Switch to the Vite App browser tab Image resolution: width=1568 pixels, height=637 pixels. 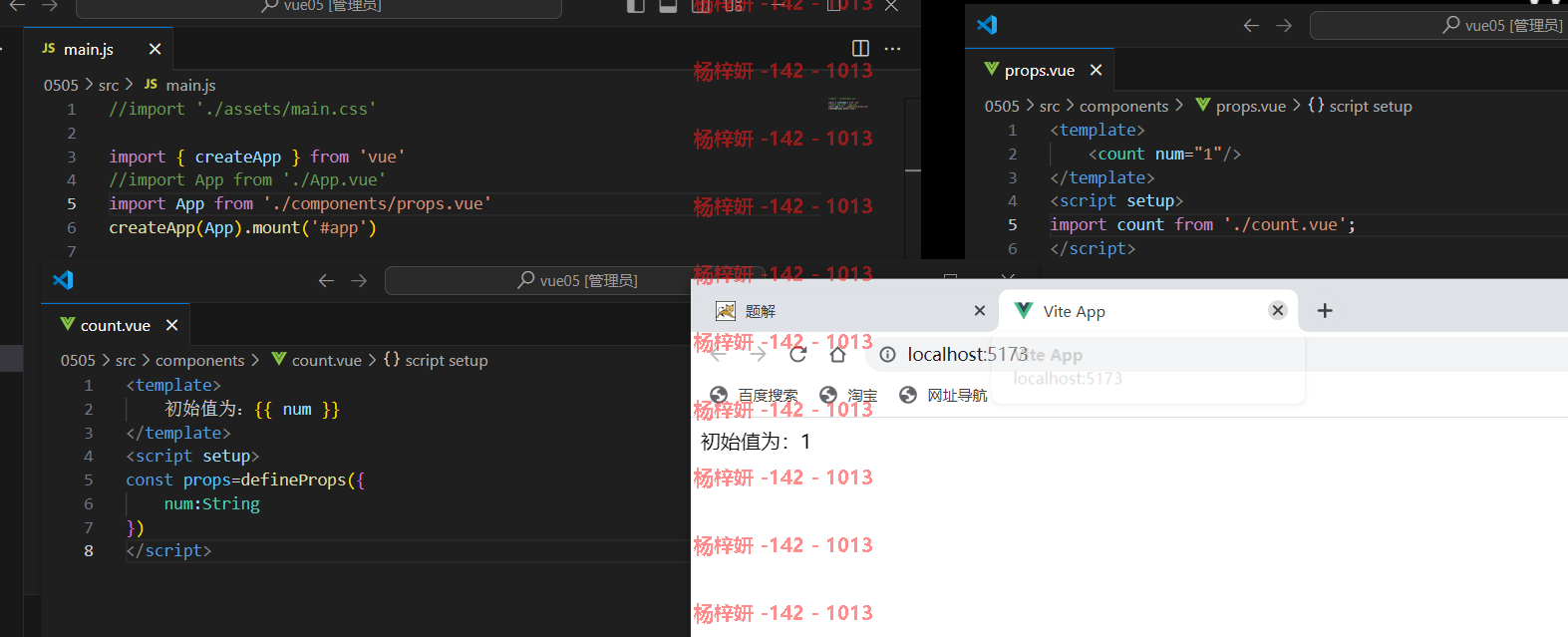click(x=1148, y=311)
